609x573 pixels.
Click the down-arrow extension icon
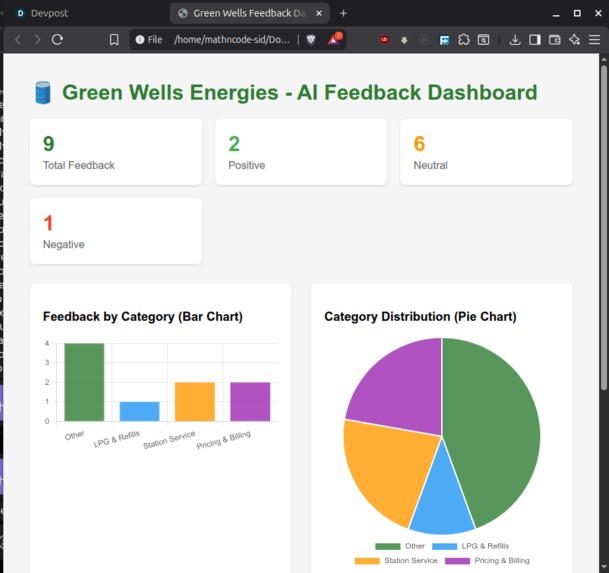(x=404, y=40)
